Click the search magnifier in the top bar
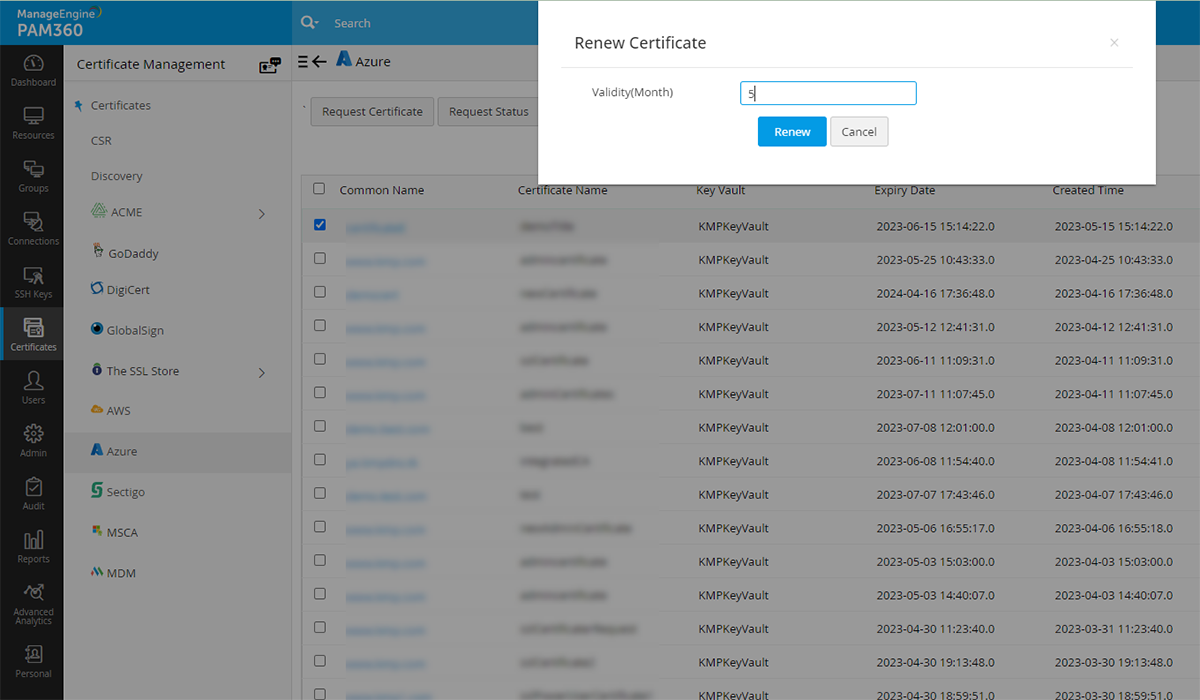The image size is (1200, 700). tap(310, 20)
